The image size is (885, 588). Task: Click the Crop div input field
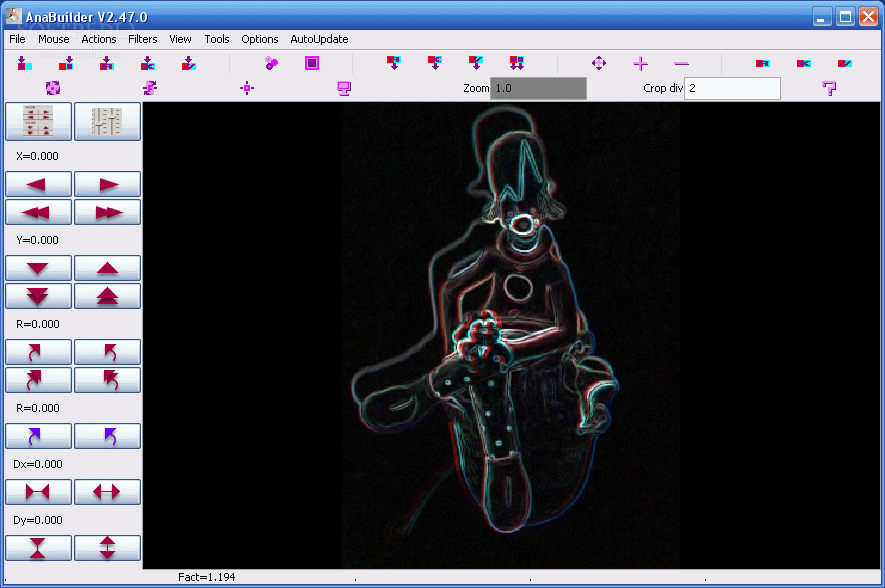[x=732, y=88]
